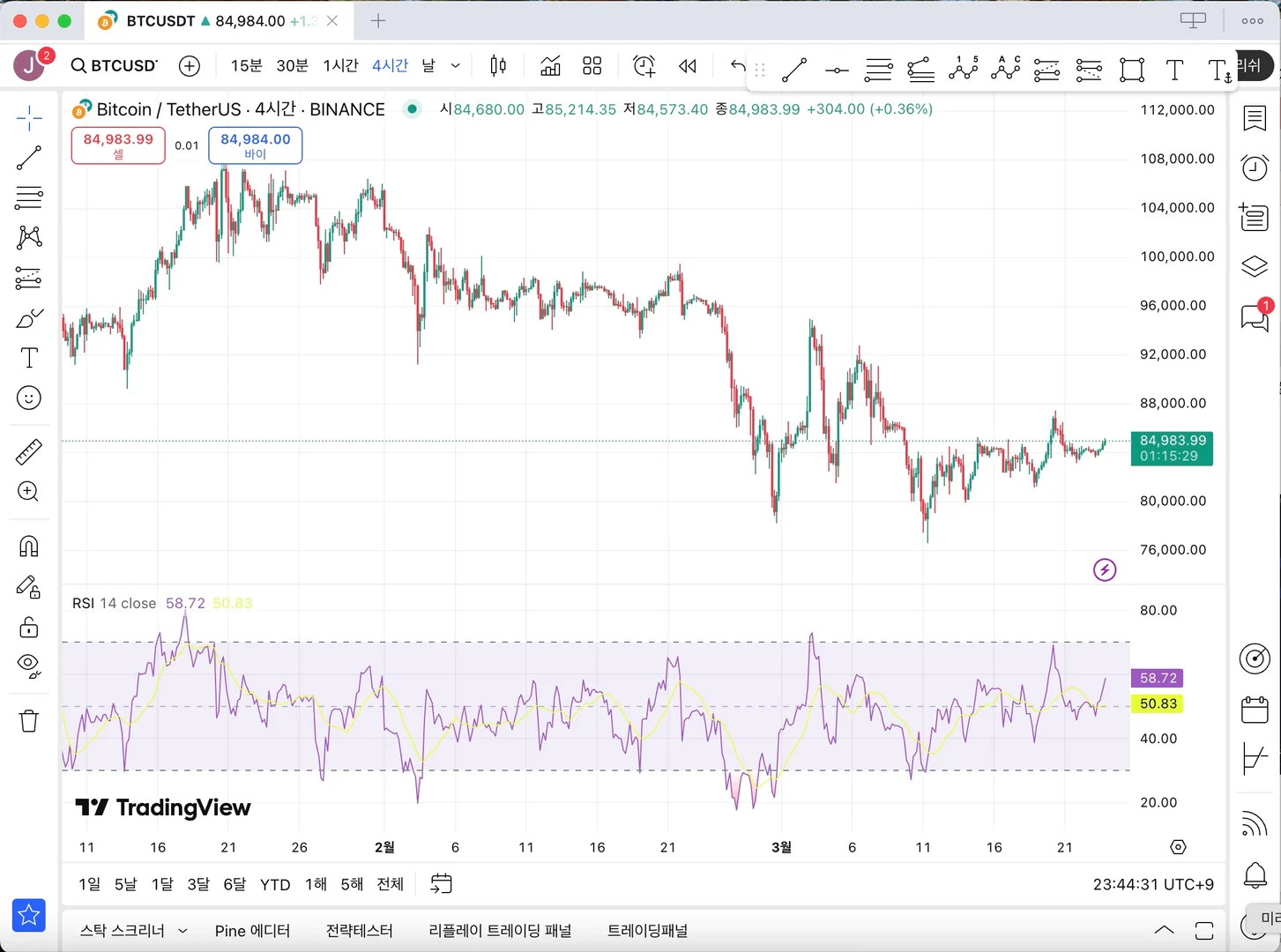Open the indicators menu
Viewport: 1281px width, 952px height.
point(550,66)
